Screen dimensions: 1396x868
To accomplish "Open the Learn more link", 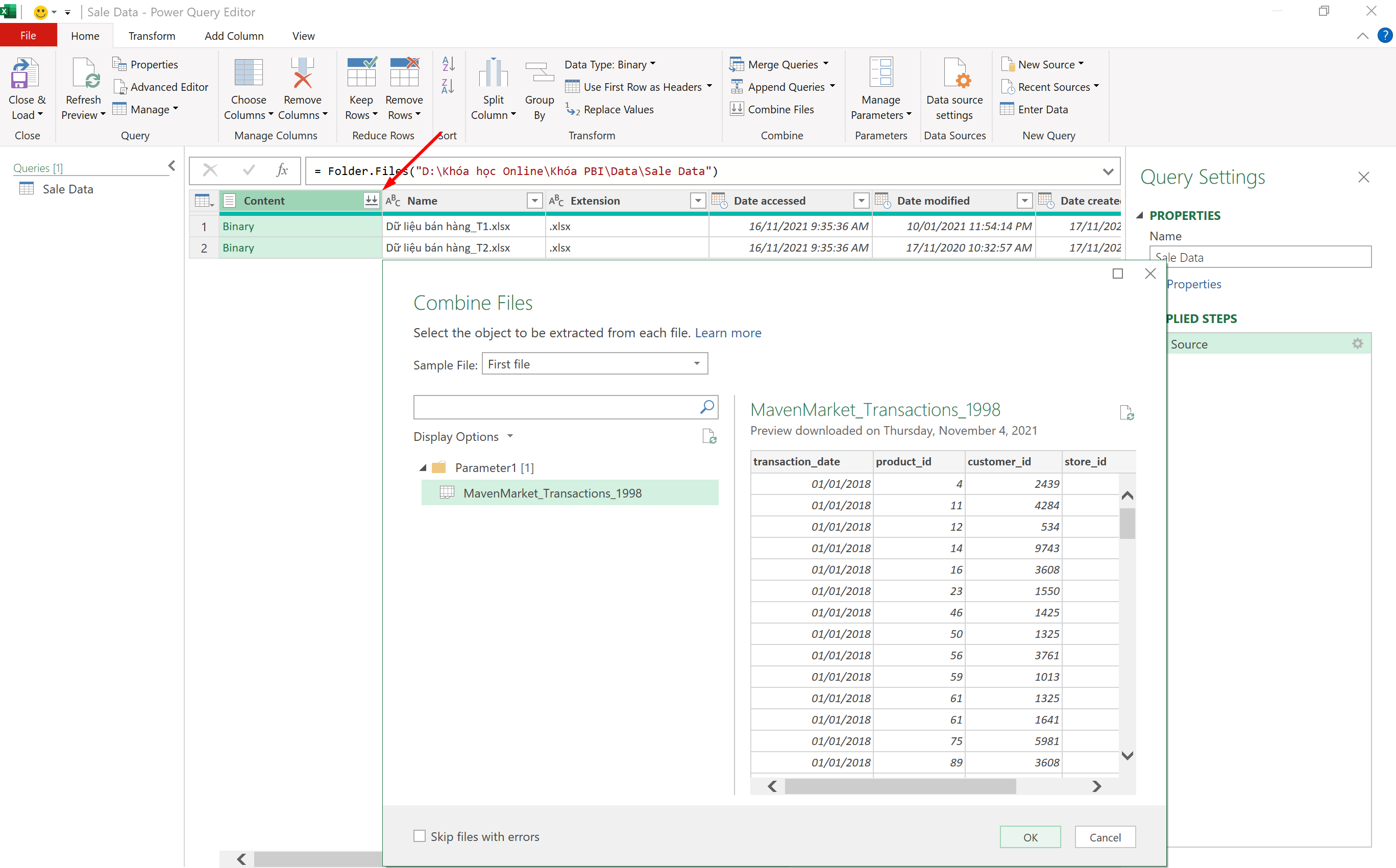I will point(727,333).
